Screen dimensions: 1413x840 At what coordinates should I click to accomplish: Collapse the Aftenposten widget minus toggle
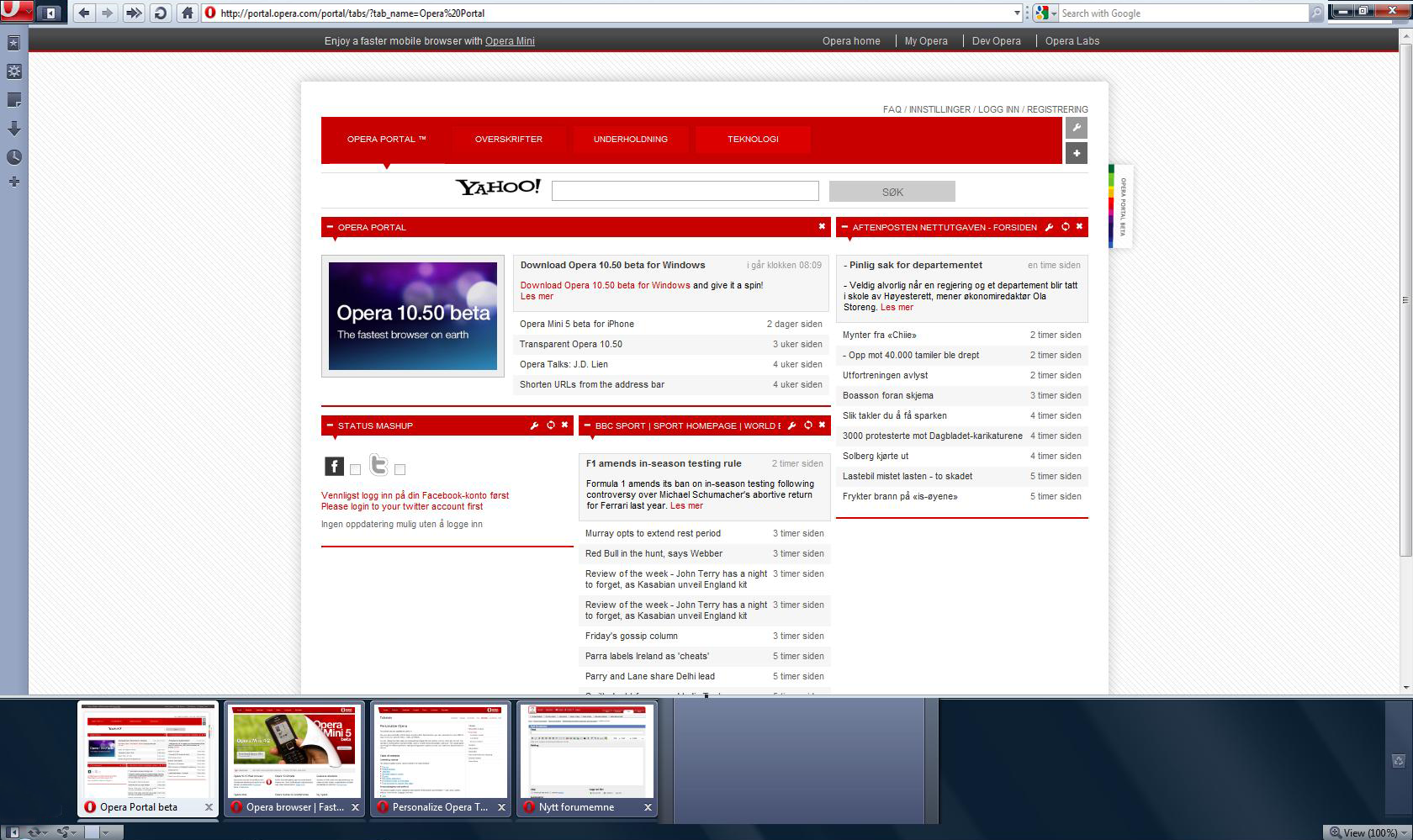pyautogui.click(x=844, y=227)
